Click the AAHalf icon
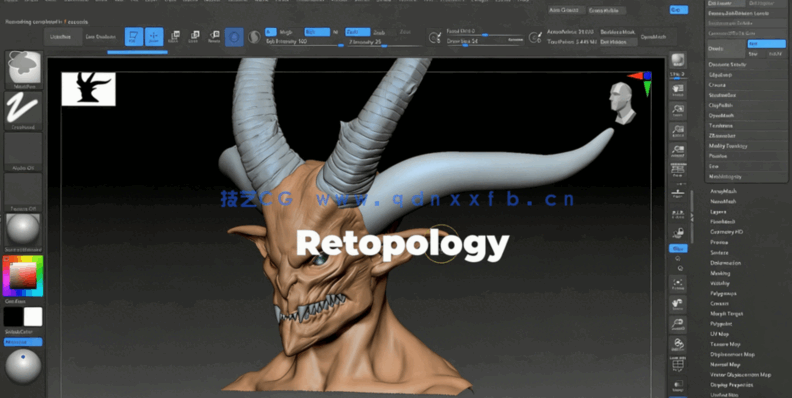 click(677, 151)
